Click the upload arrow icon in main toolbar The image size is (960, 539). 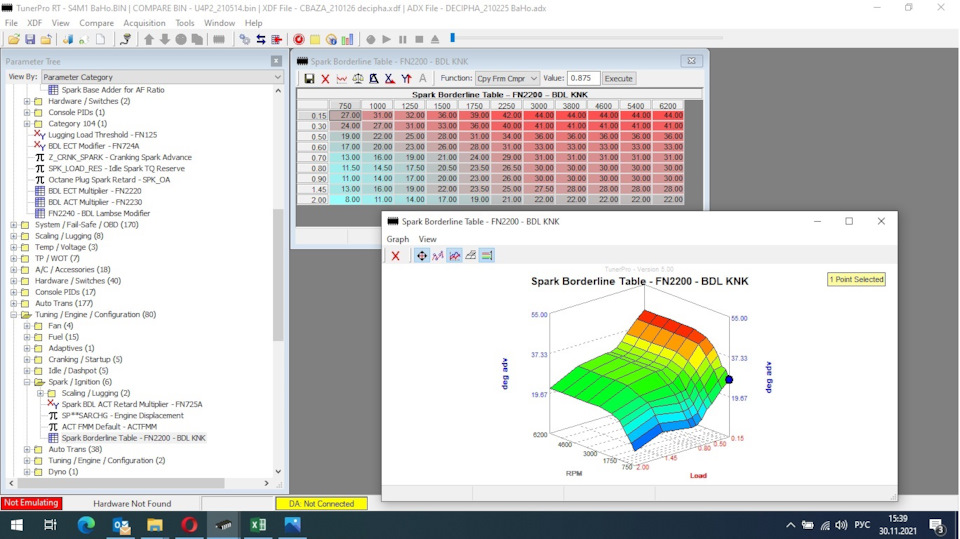point(149,39)
